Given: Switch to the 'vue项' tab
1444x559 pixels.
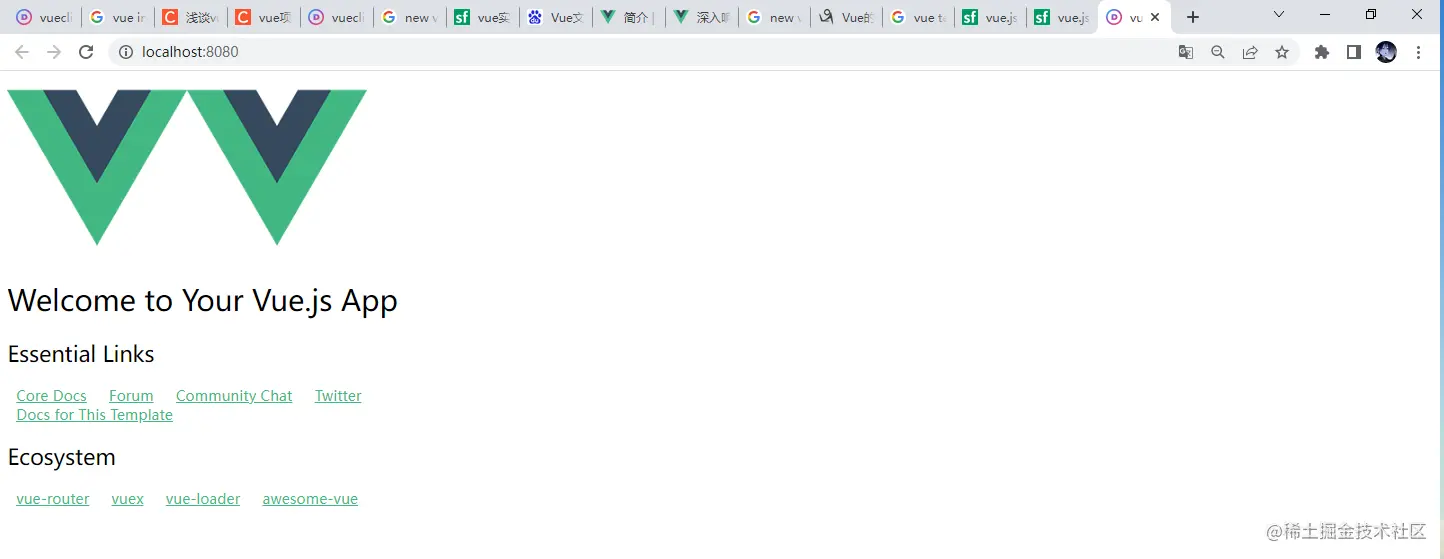Looking at the screenshot, I should pos(264,17).
